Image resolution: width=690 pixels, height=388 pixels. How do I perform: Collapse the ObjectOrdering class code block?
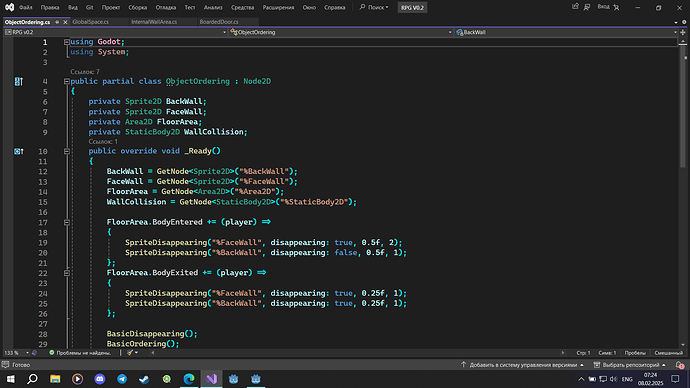click(x=66, y=81)
